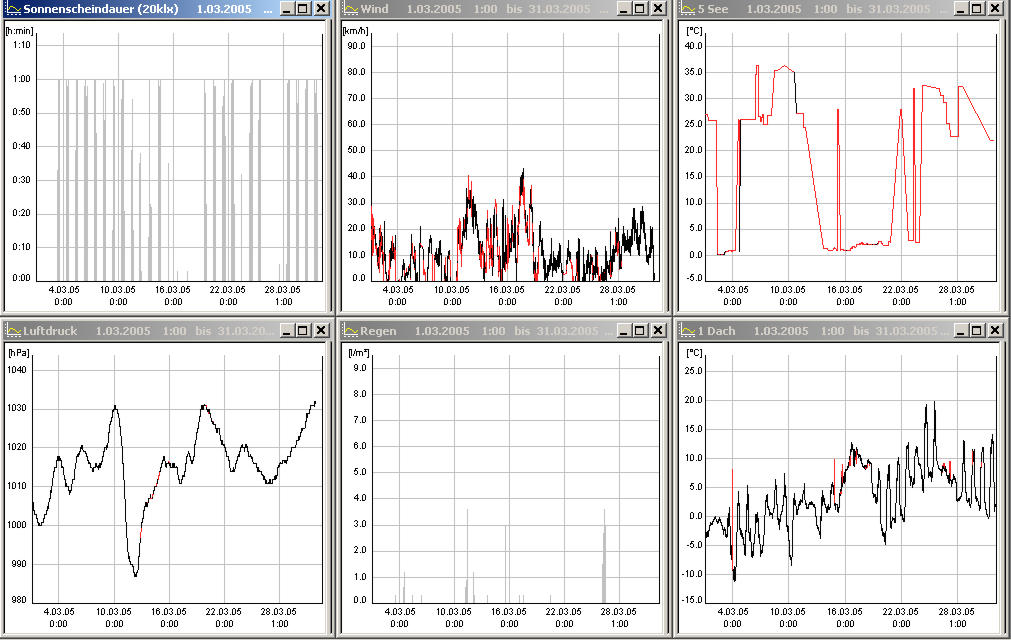The width and height of the screenshot is (1011, 641).
Task: Click the 16.03.05 date label in Wind
Action: point(507,290)
